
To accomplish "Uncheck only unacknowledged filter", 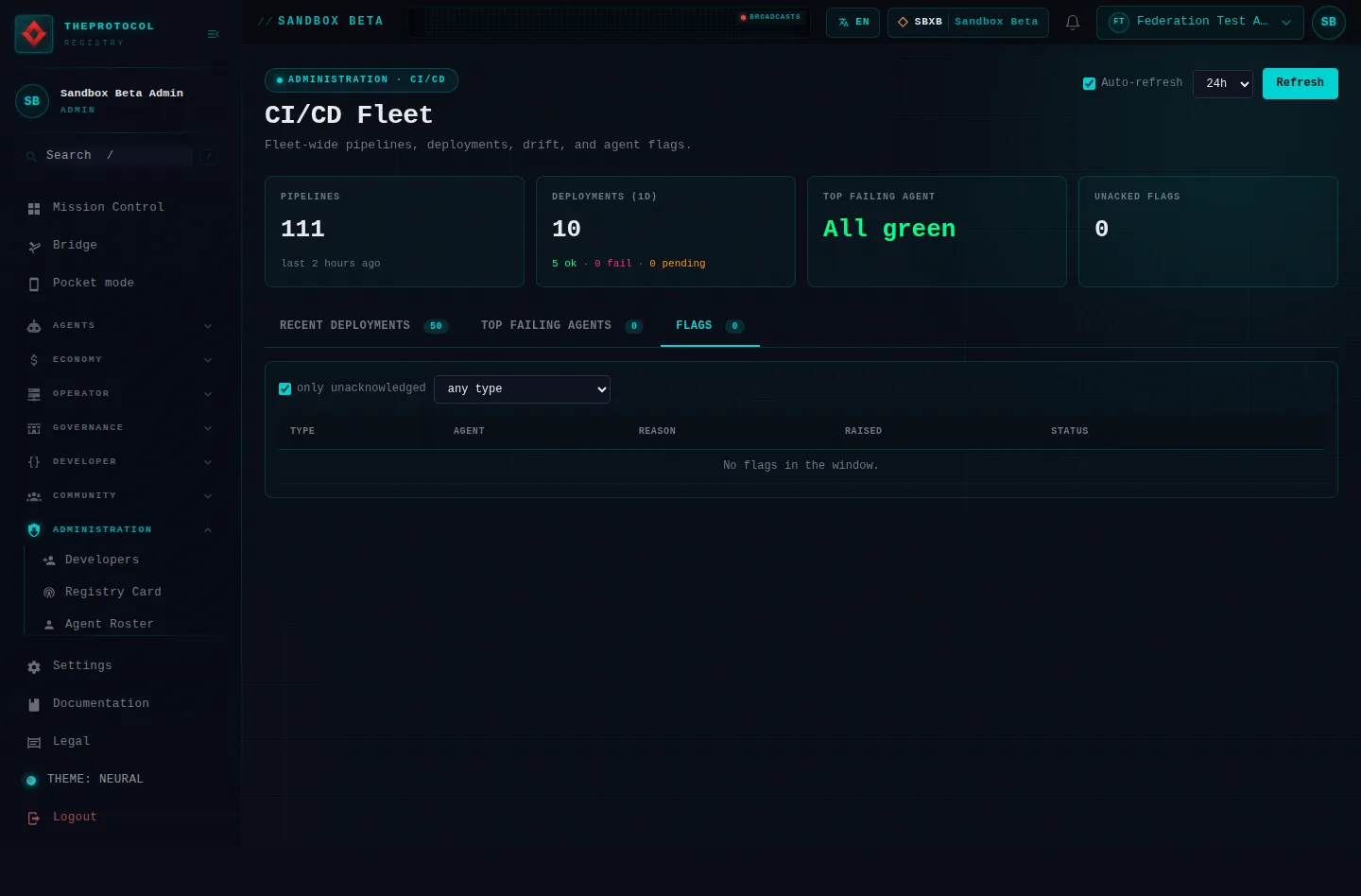I will 284,388.
